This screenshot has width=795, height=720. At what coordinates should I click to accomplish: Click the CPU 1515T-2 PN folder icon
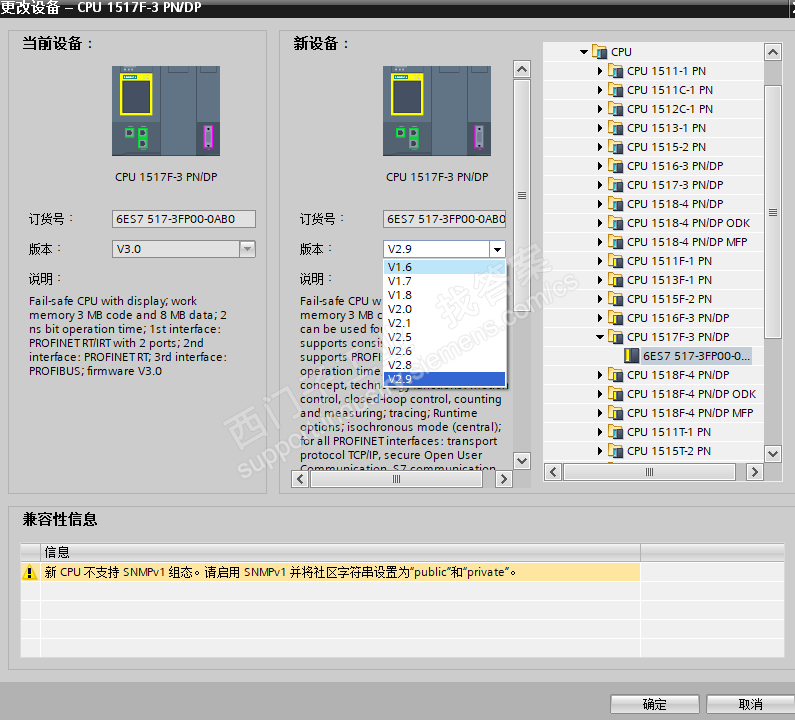pos(615,451)
